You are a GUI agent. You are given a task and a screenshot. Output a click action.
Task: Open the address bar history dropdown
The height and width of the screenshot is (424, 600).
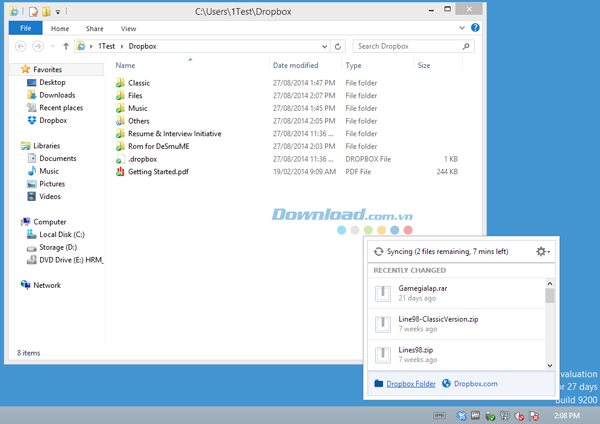326,46
